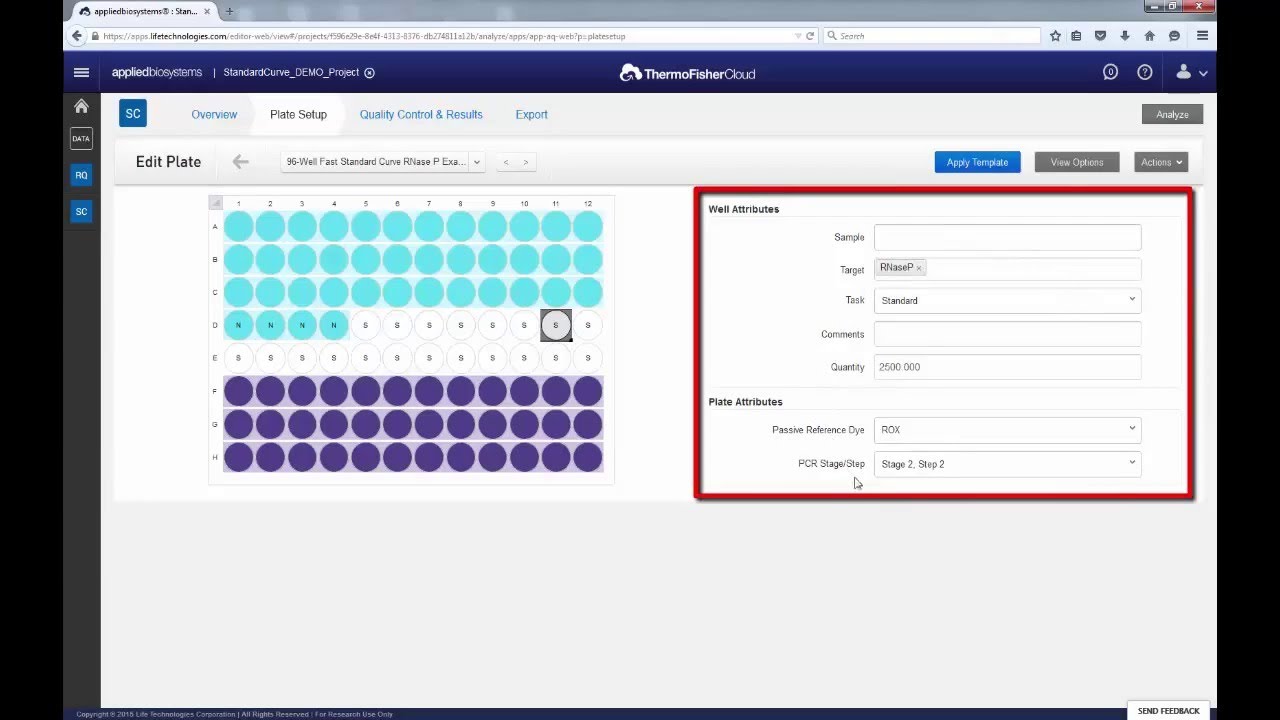Open the Export tab
Viewport: 1280px width, 720px height.
[x=531, y=114]
